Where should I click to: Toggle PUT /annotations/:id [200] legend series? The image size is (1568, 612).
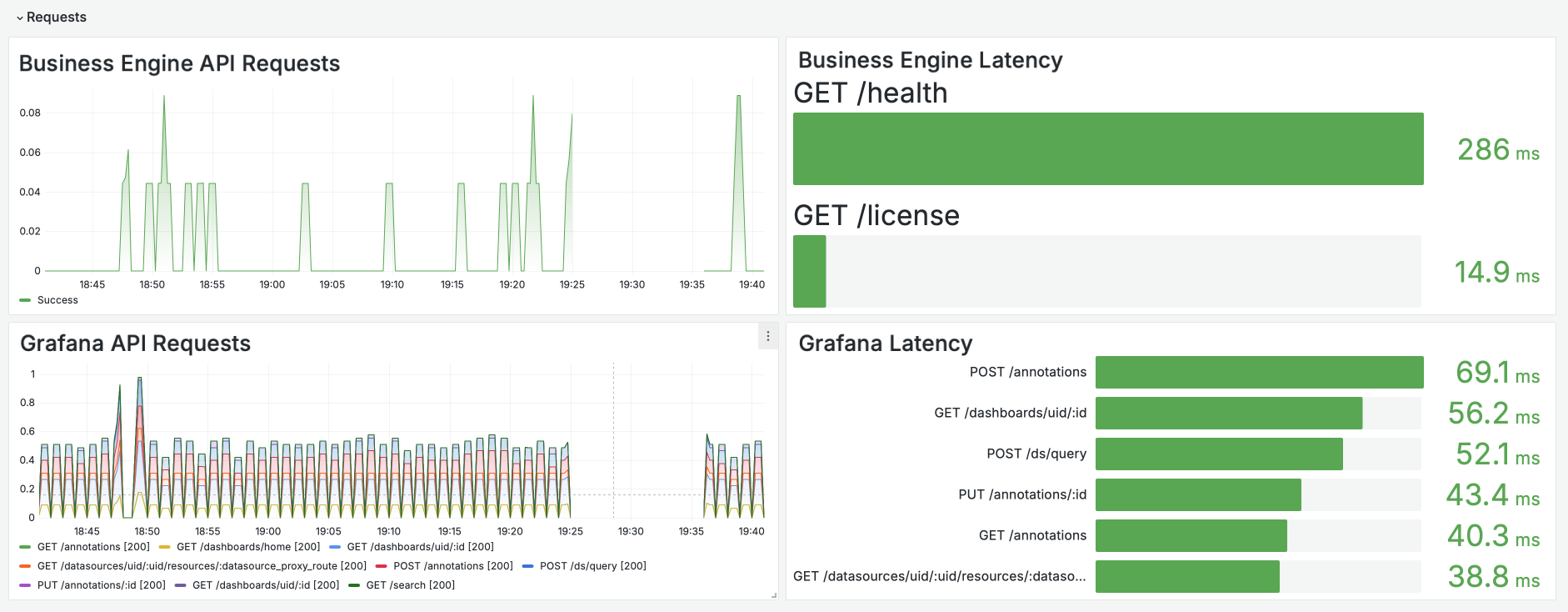pyautogui.click(x=102, y=585)
